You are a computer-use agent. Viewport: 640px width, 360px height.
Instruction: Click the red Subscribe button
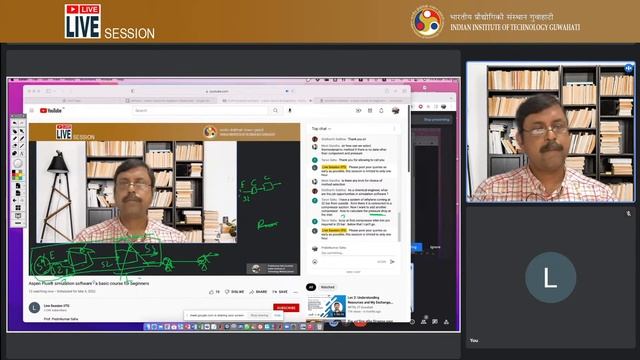[286, 307]
